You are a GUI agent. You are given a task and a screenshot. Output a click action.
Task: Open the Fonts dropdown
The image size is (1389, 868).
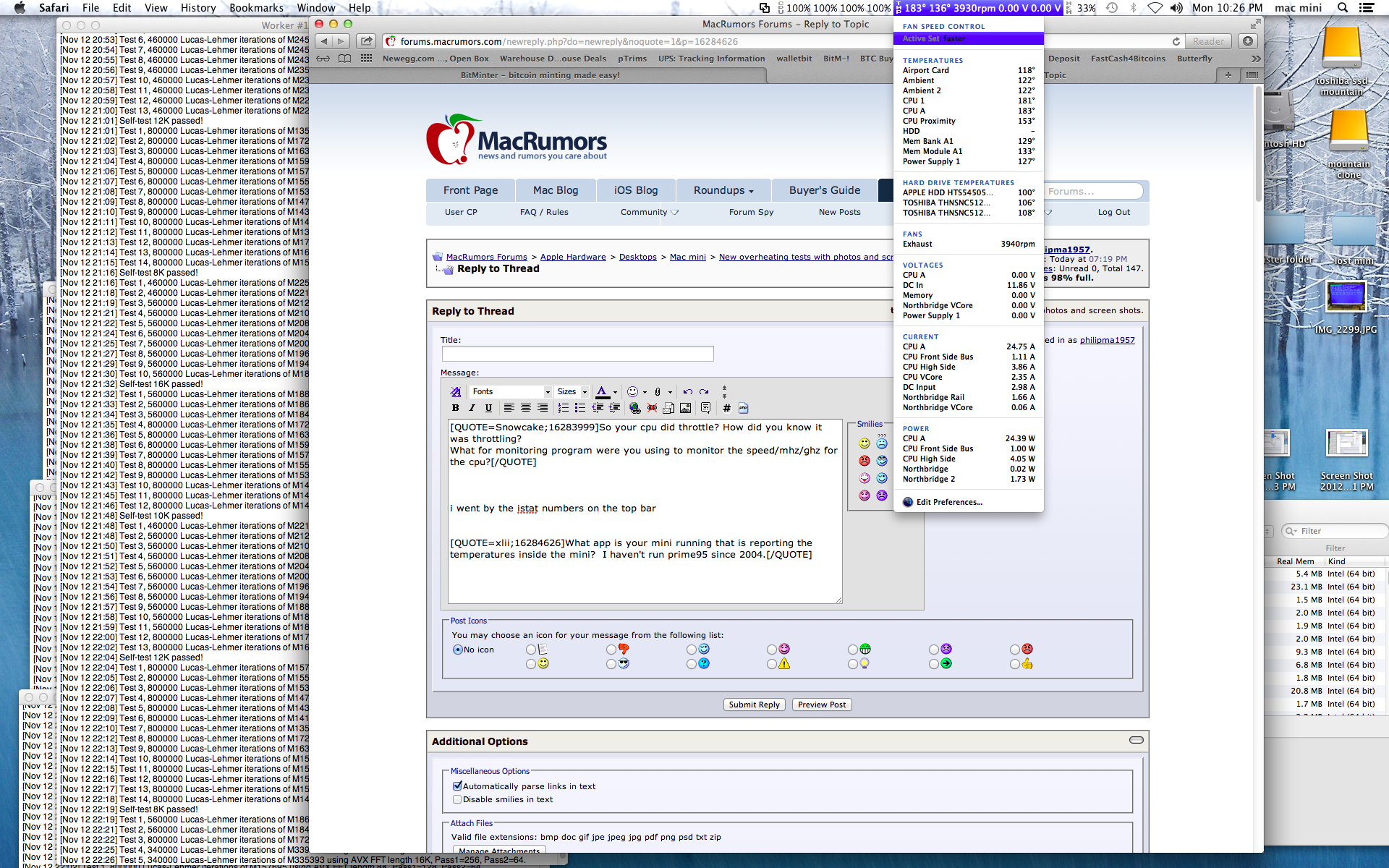510,391
